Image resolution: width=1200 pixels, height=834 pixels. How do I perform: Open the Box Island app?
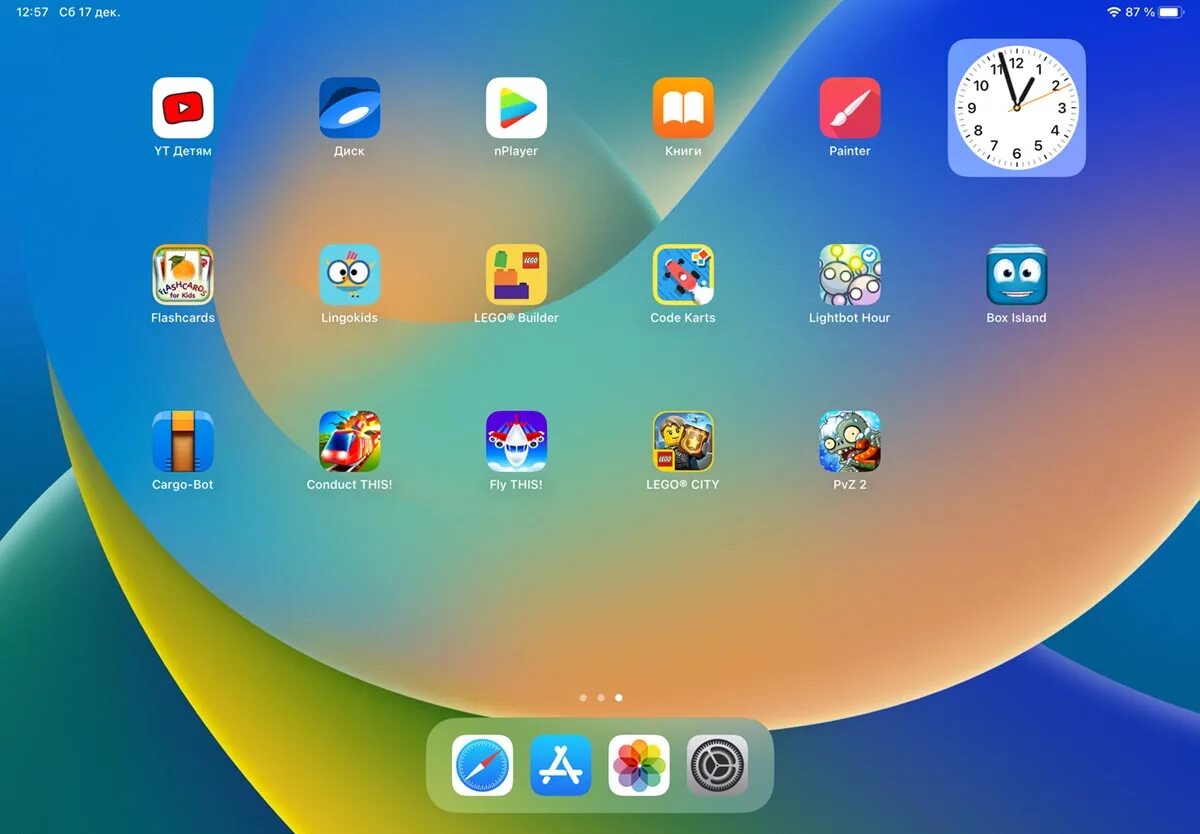tap(1016, 274)
